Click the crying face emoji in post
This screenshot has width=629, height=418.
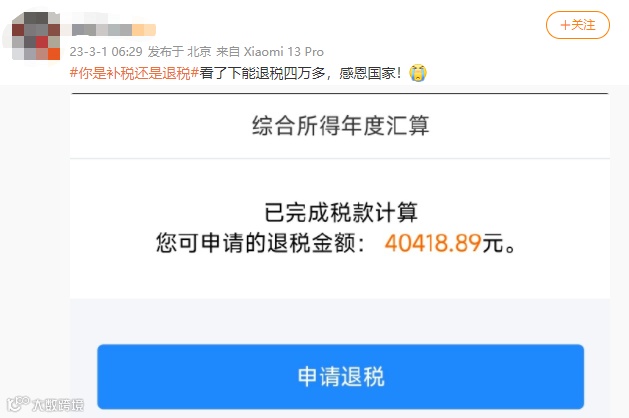click(x=418, y=73)
